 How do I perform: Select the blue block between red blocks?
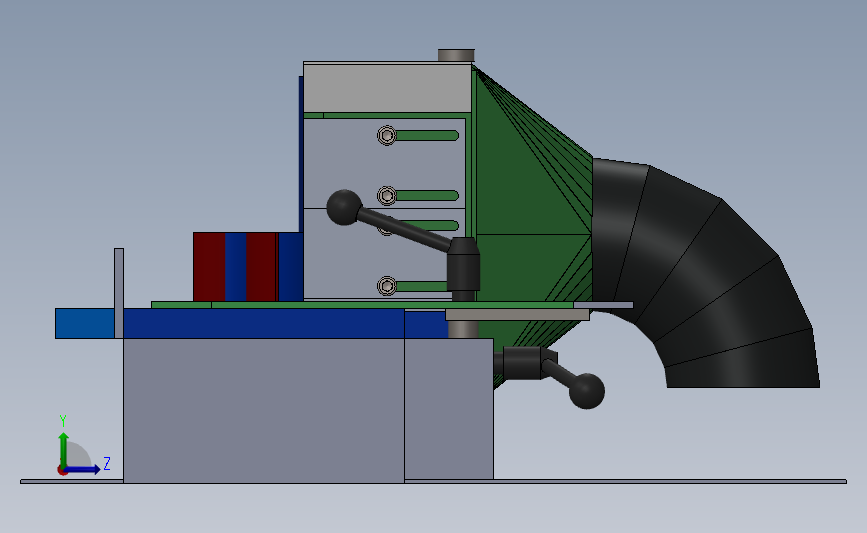click(236, 267)
